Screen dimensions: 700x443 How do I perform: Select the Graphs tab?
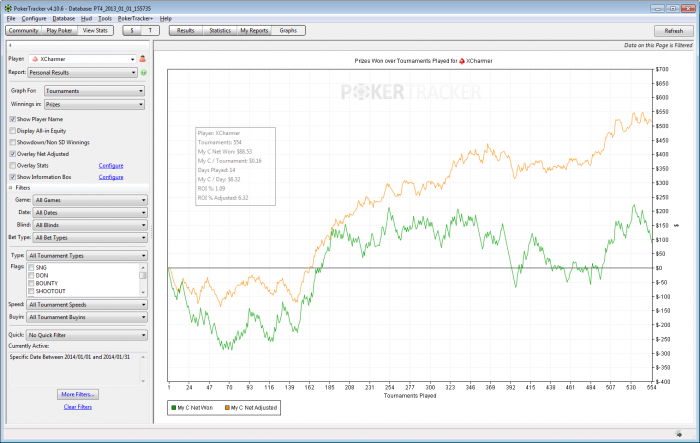pos(288,30)
